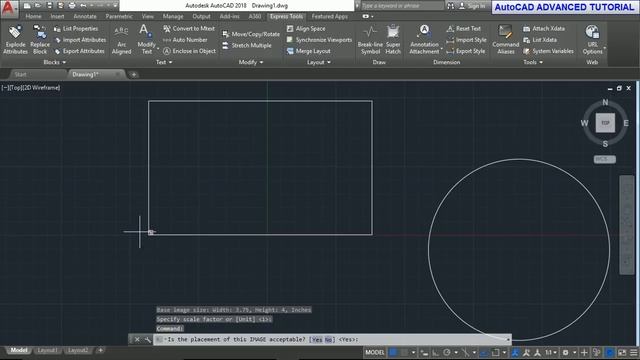Viewport: 640px width, 360px height.
Task: Open System Variables editor
Action: (x=548, y=51)
